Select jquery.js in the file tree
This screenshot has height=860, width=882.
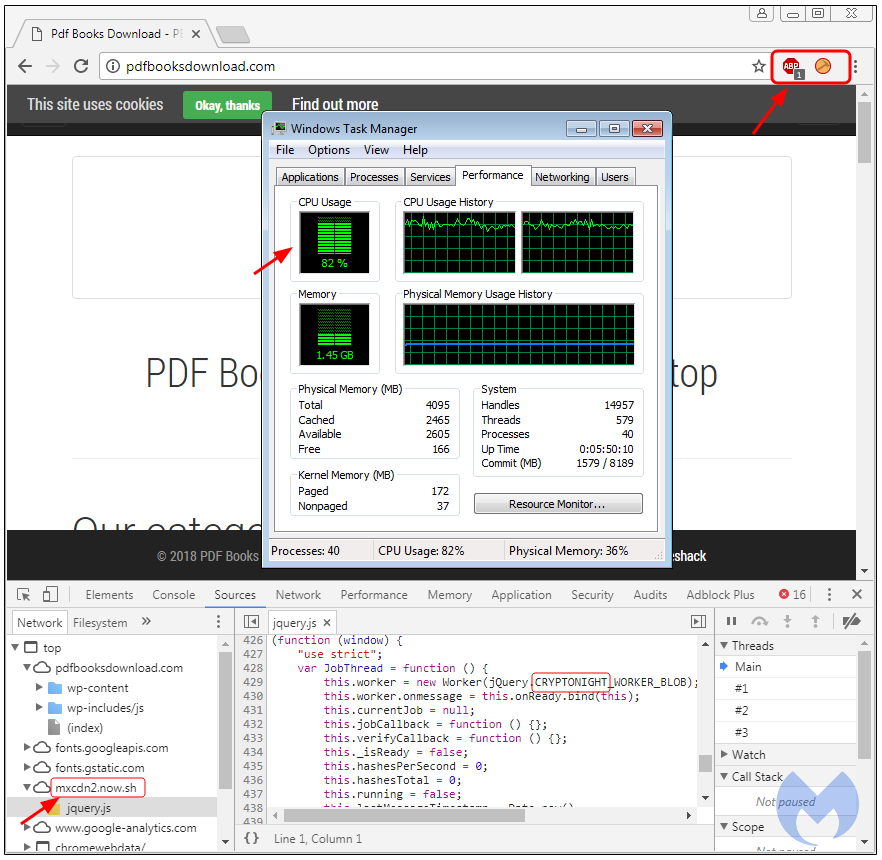click(x=88, y=808)
